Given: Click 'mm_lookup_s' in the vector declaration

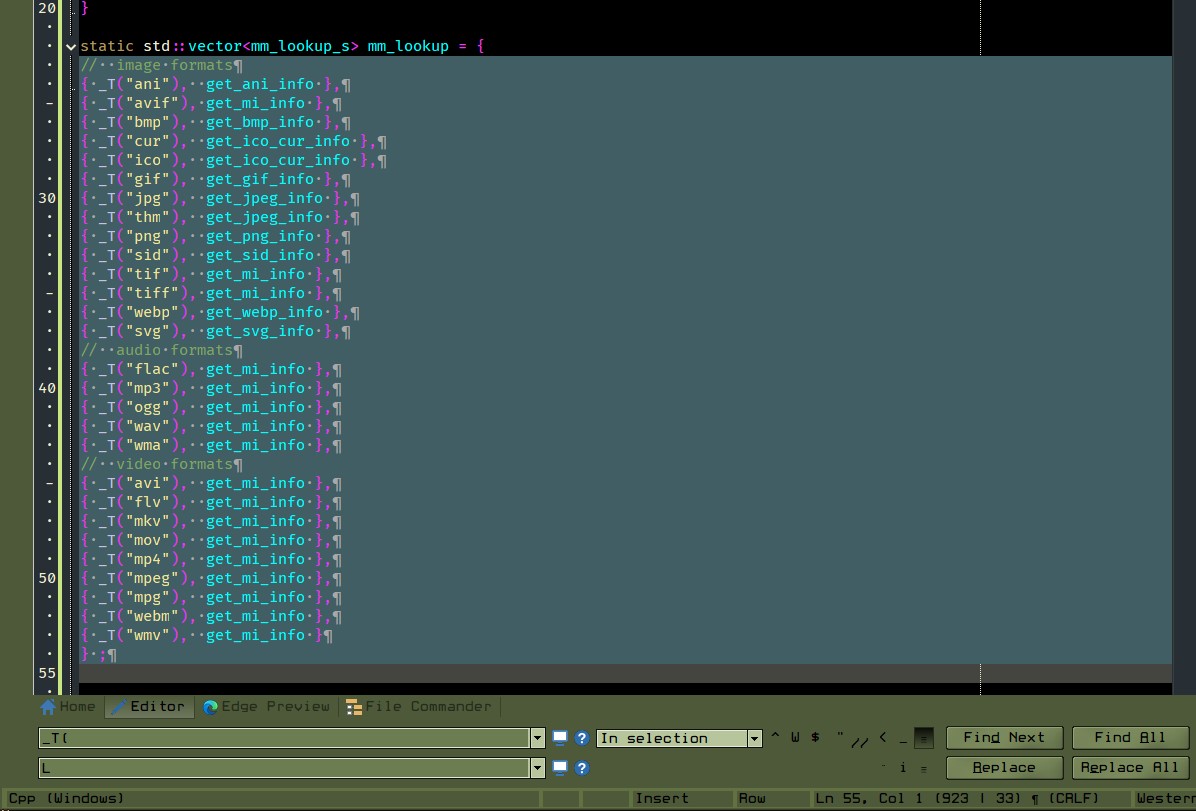Looking at the screenshot, I should [x=301, y=47].
